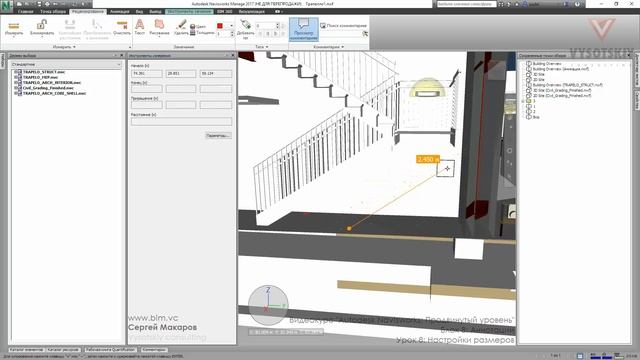Select the Рисование (Draw) redline tool
Viewport: 640px width, 360px height.
(159, 27)
